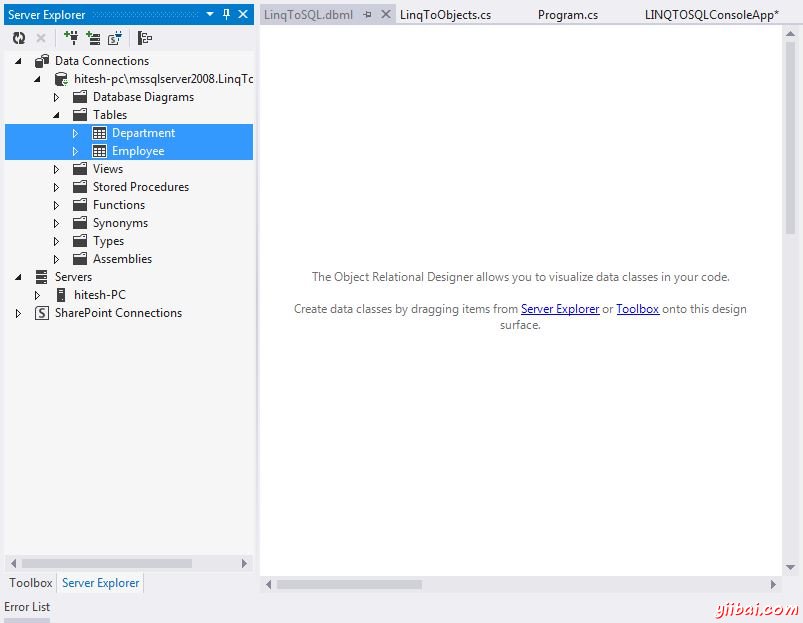Viewport: 803px width, 623px height.
Task: Open the LinqToObjects.cs tab
Action: [x=445, y=15]
